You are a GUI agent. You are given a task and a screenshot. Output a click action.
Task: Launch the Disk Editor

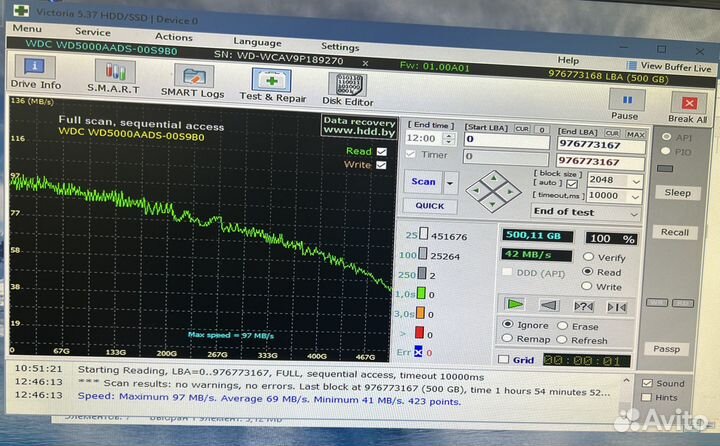[348, 90]
